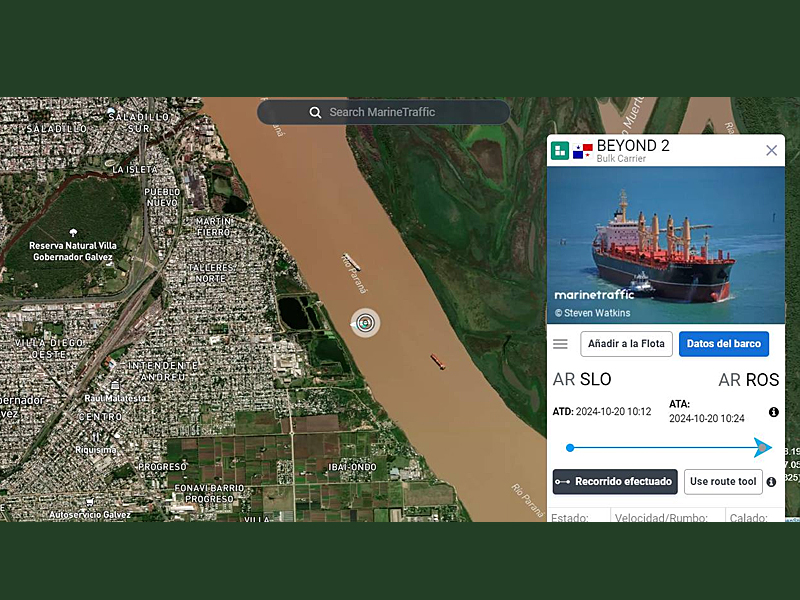Image resolution: width=800 pixels, height=600 pixels.
Task: Click the Pueblo Nuevo map label
Action: click(162, 197)
